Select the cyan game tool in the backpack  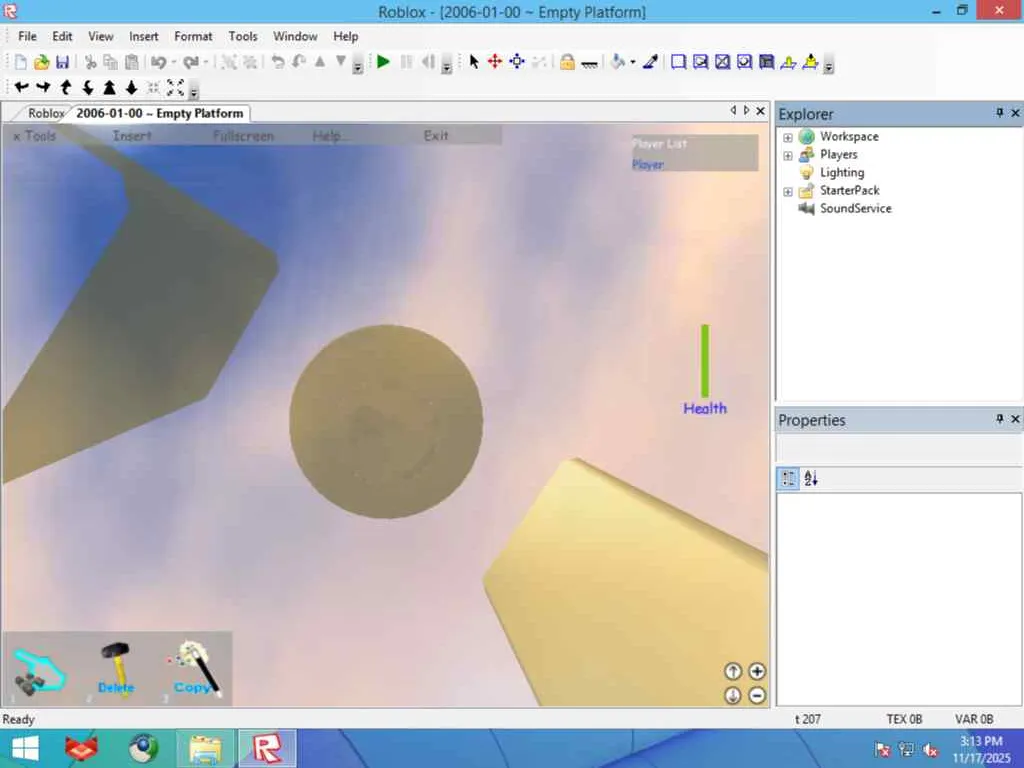(x=38, y=671)
